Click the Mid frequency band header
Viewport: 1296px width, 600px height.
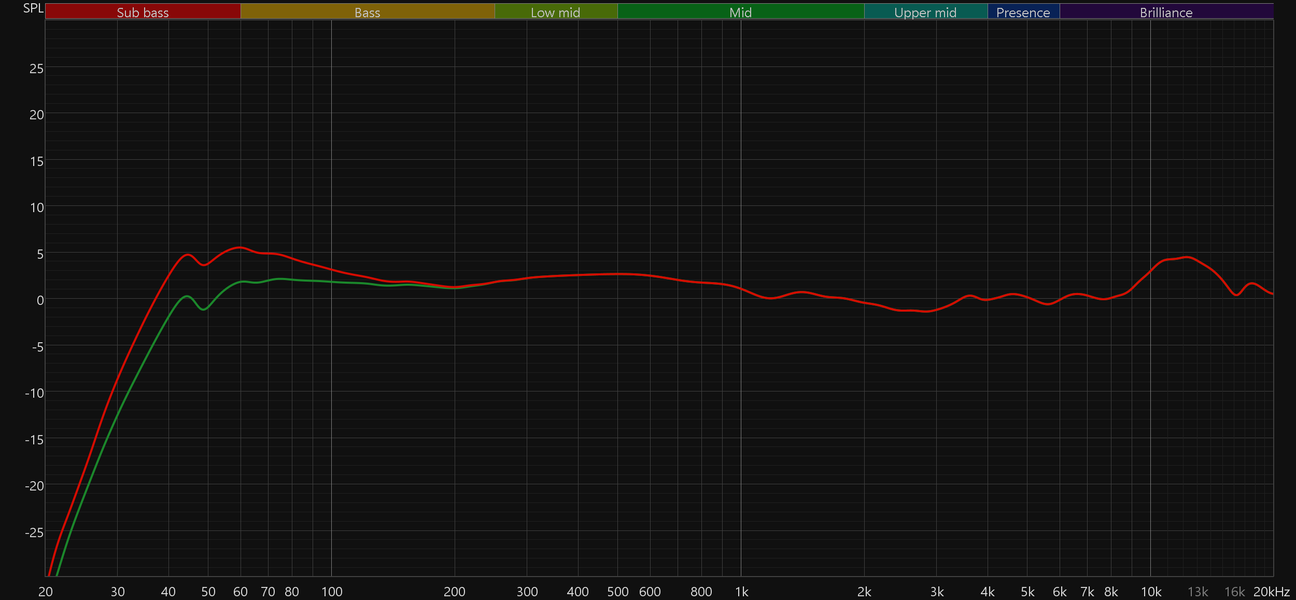pos(740,12)
